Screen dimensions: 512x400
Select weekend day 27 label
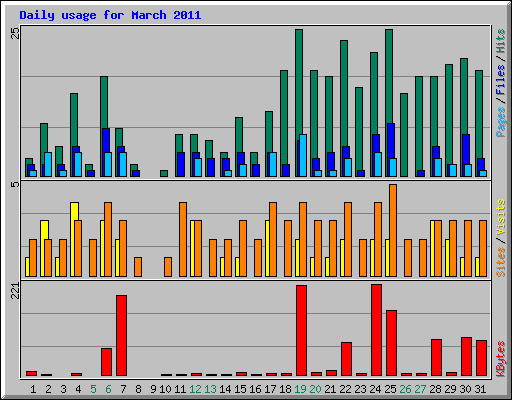[x=420, y=389]
